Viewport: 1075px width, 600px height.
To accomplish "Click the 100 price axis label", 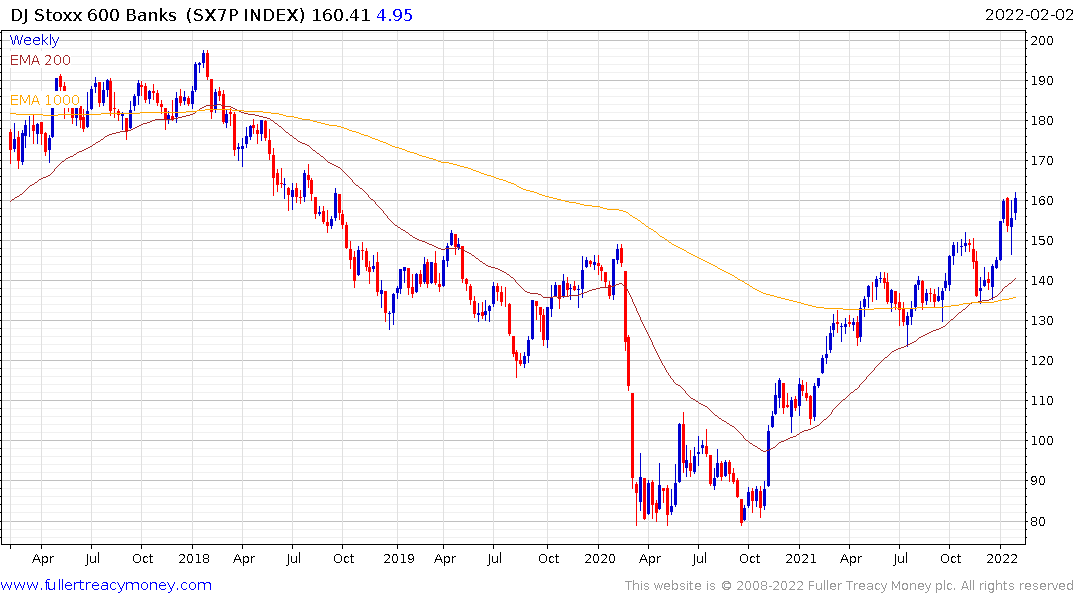I will [x=1042, y=441].
